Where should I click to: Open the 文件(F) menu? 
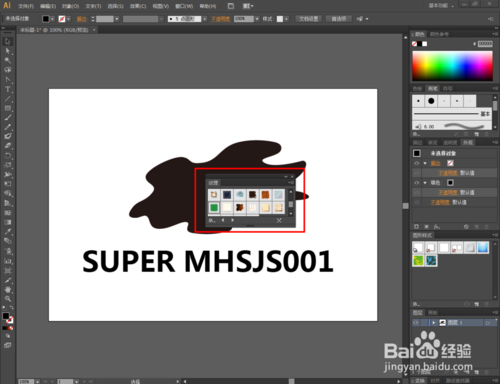(26, 6)
